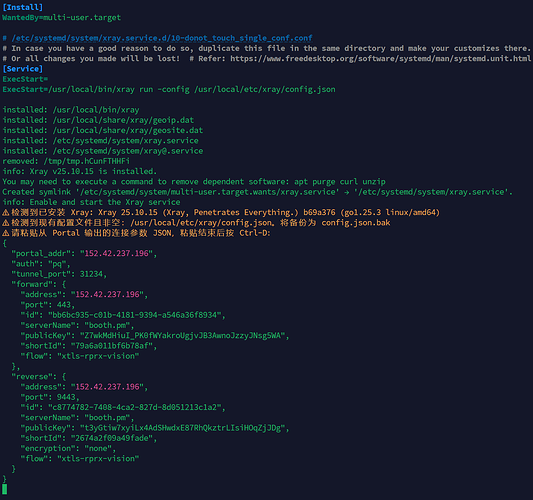
Task: Click the shortId 79a6a011bf6b78af value
Action: [112, 346]
